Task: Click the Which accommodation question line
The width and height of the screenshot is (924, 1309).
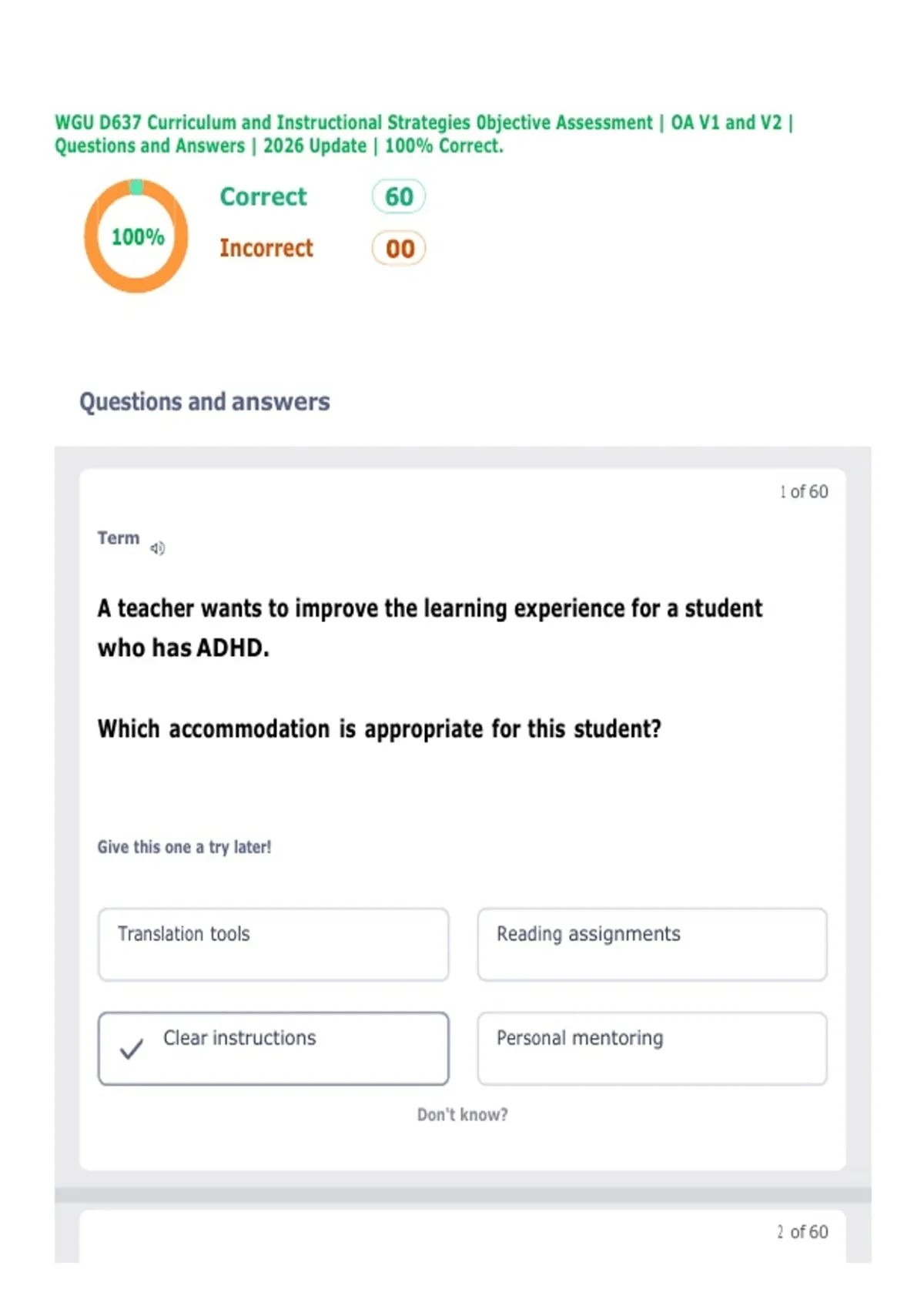Action: click(x=379, y=728)
